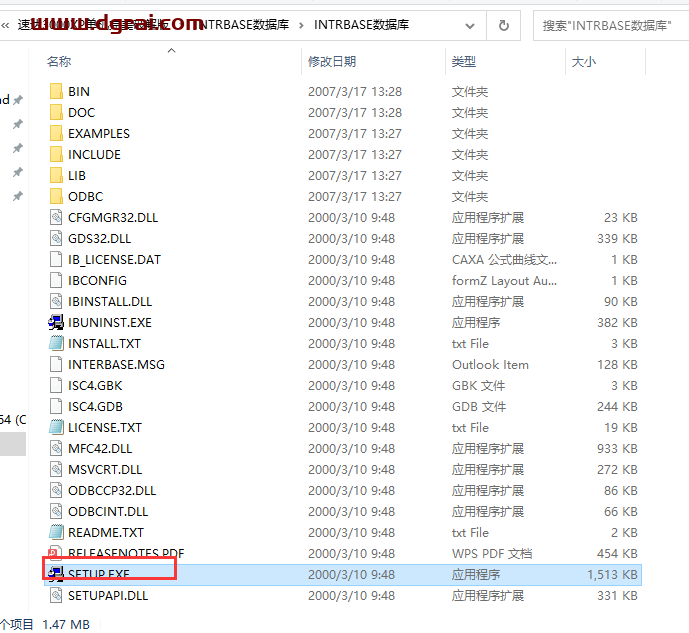The width and height of the screenshot is (689, 633).
Task: Click the ODBC folder icon
Action: click(56, 196)
